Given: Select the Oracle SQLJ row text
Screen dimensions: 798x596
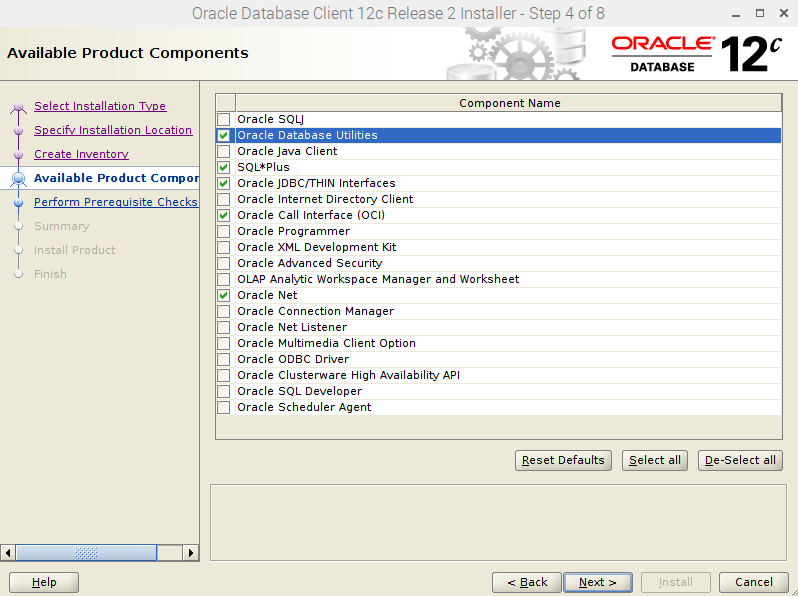Looking at the screenshot, I should tap(270, 120).
